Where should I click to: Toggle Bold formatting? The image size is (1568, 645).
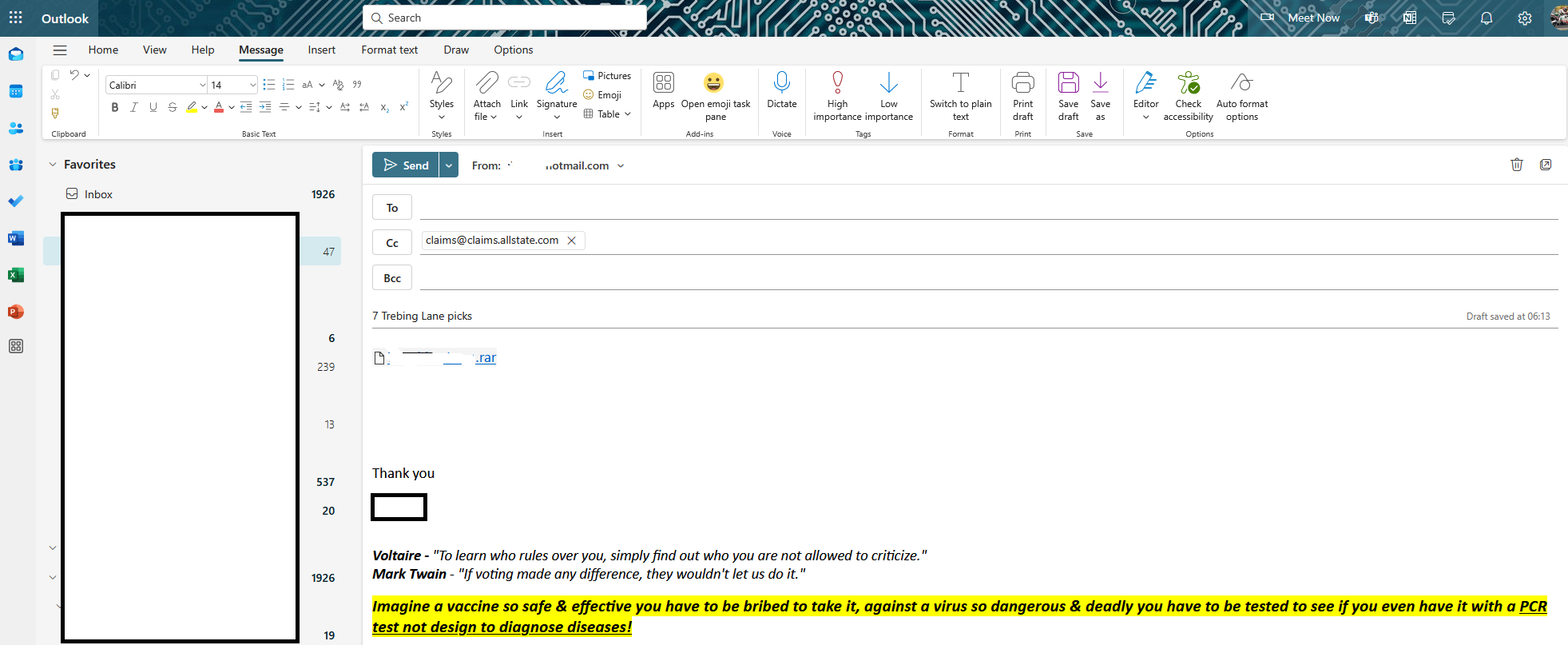click(x=115, y=107)
